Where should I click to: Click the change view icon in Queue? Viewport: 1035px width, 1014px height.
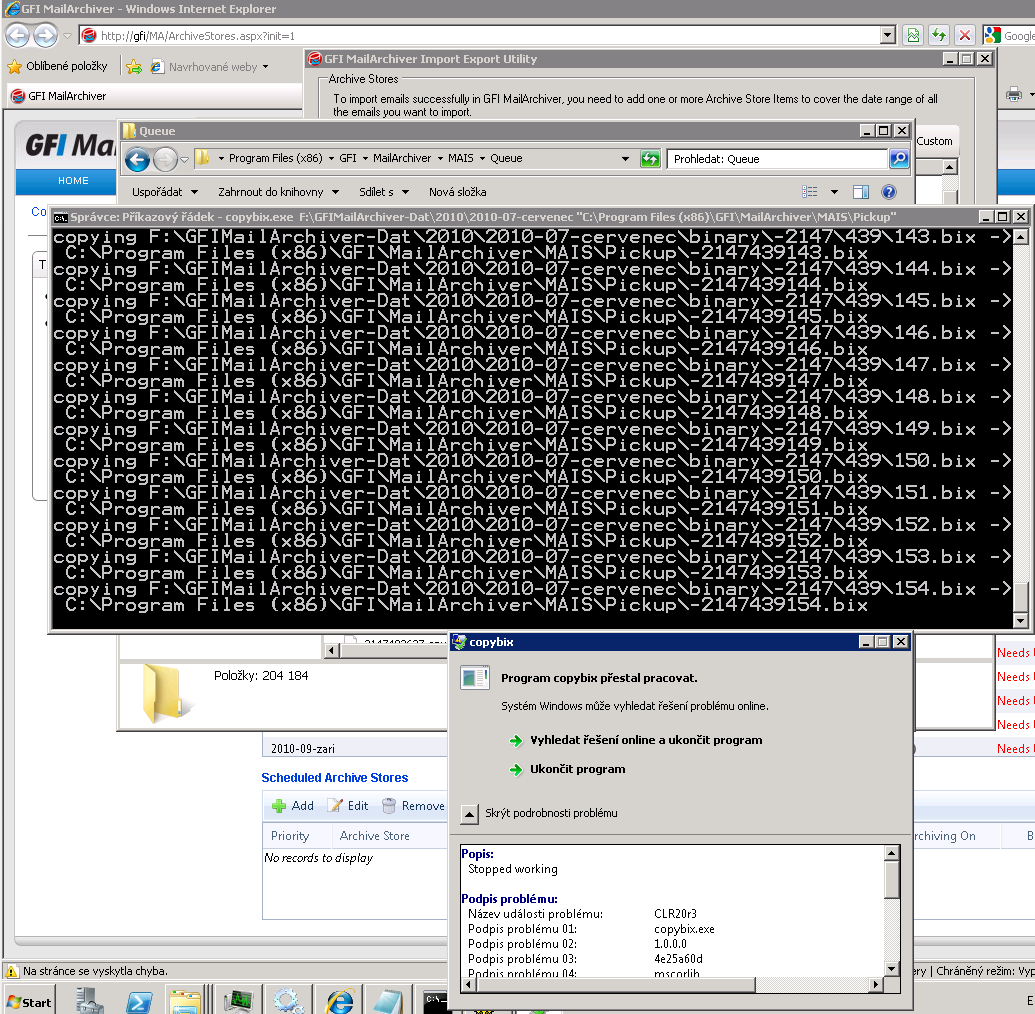point(810,191)
